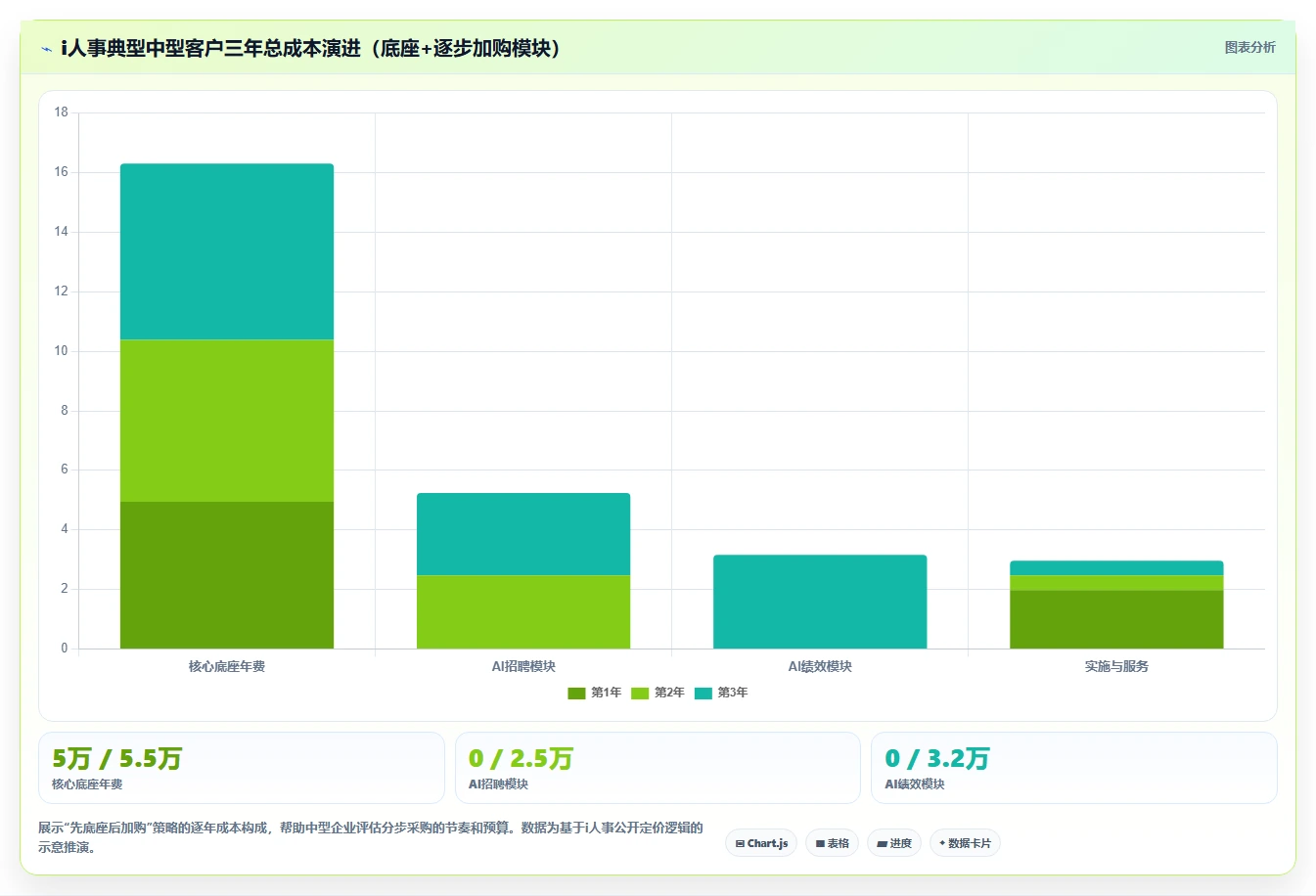Click the 实施与服务 x-axis label
This screenshot has width=1316, height=896.
1116,666
